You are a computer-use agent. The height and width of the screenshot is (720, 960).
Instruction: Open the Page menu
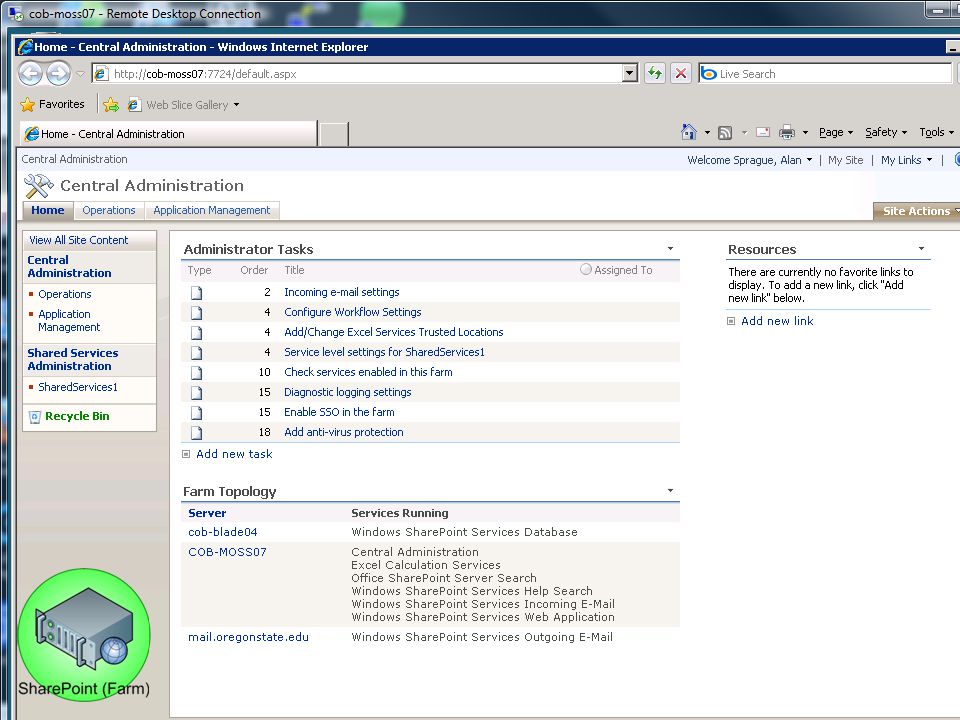pyautogui.click(x=836, y=132)
